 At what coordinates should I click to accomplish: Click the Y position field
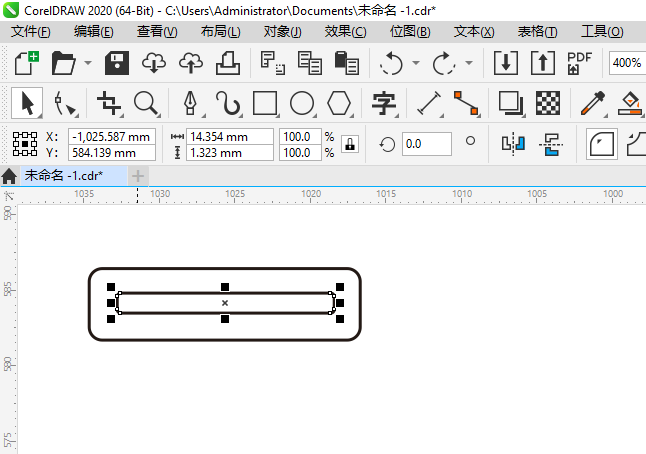pyautogui.click(x=112, y=153)
